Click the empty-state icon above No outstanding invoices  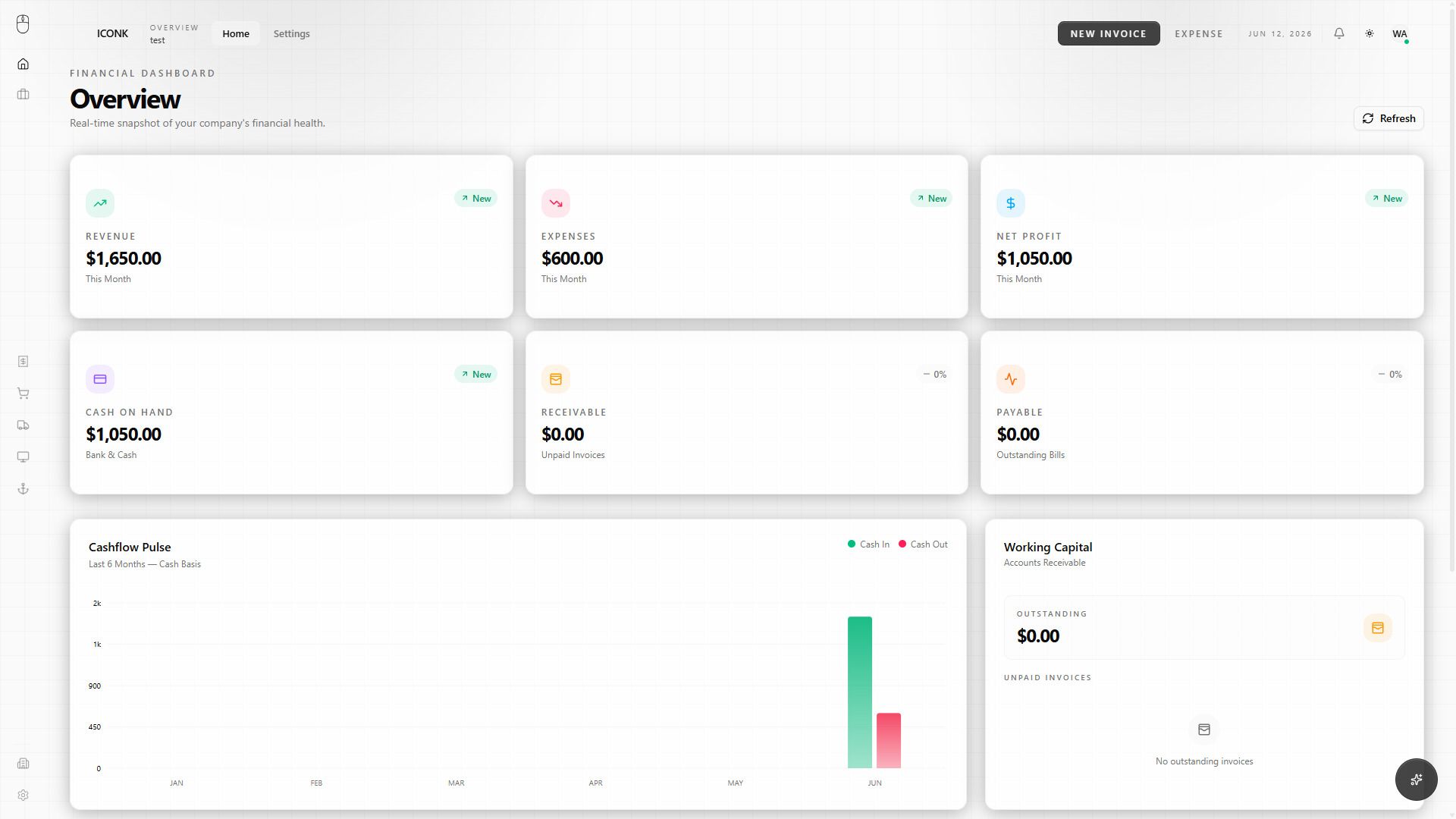(1204, 730)
